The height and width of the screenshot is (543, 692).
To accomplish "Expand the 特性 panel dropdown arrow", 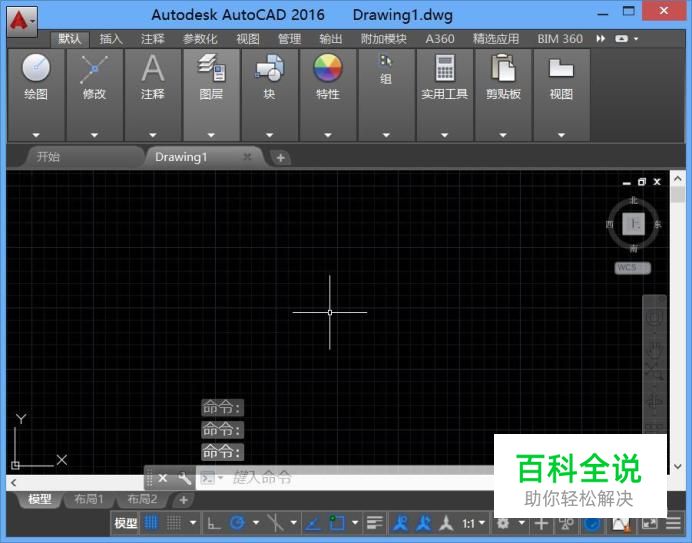I will pyautogui.click(x=328, y=135).
